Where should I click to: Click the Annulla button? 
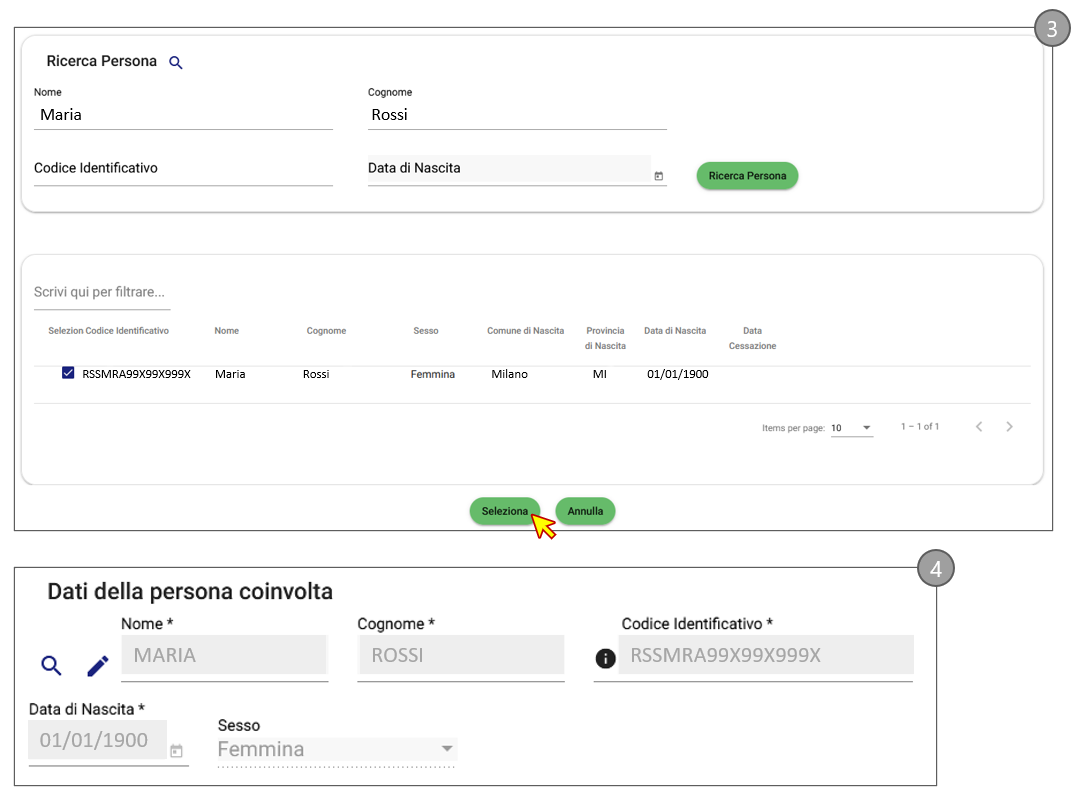[585, 511]
